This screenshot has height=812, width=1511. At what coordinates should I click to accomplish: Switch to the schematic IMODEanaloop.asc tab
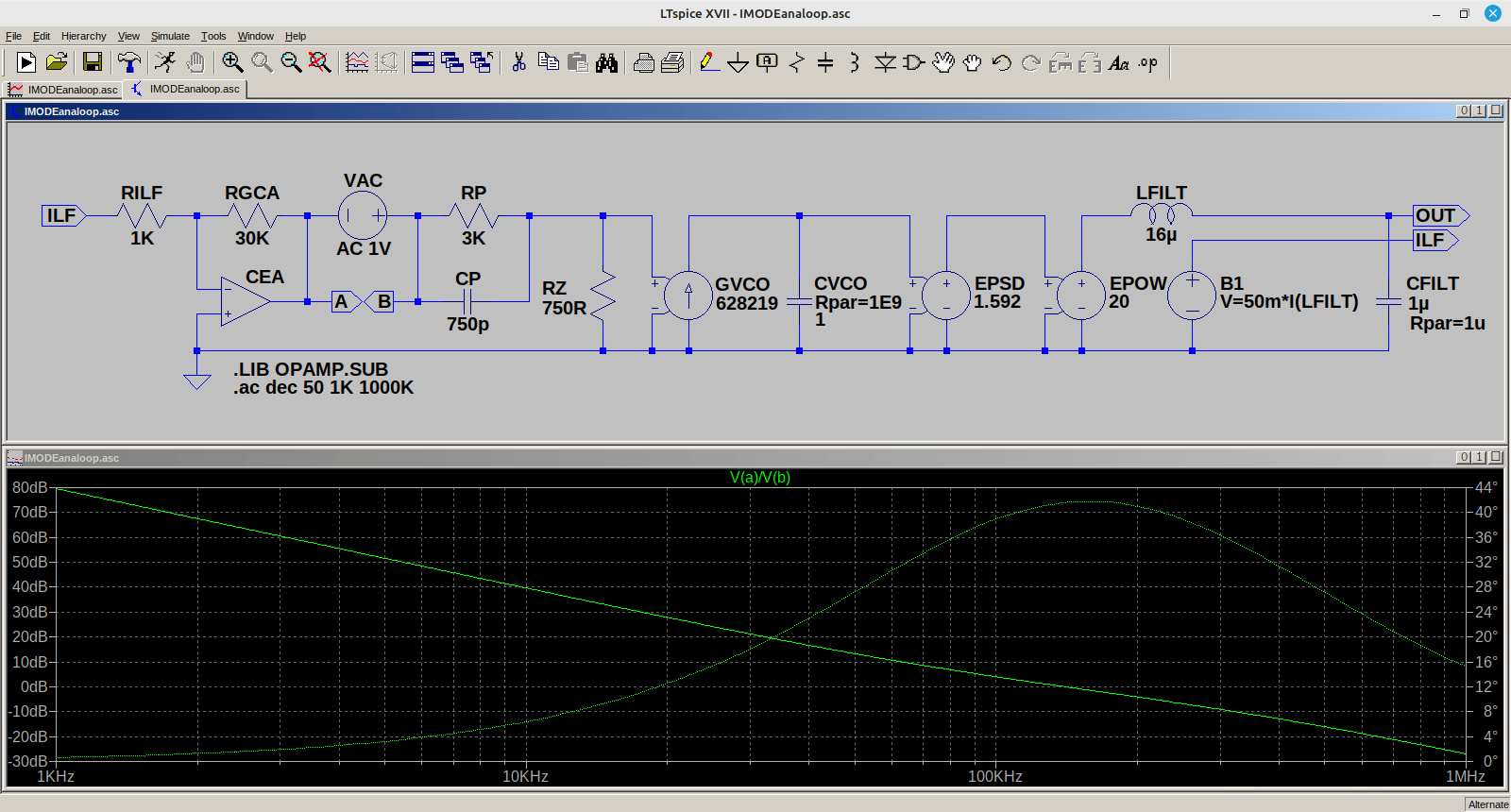(186, 89)
